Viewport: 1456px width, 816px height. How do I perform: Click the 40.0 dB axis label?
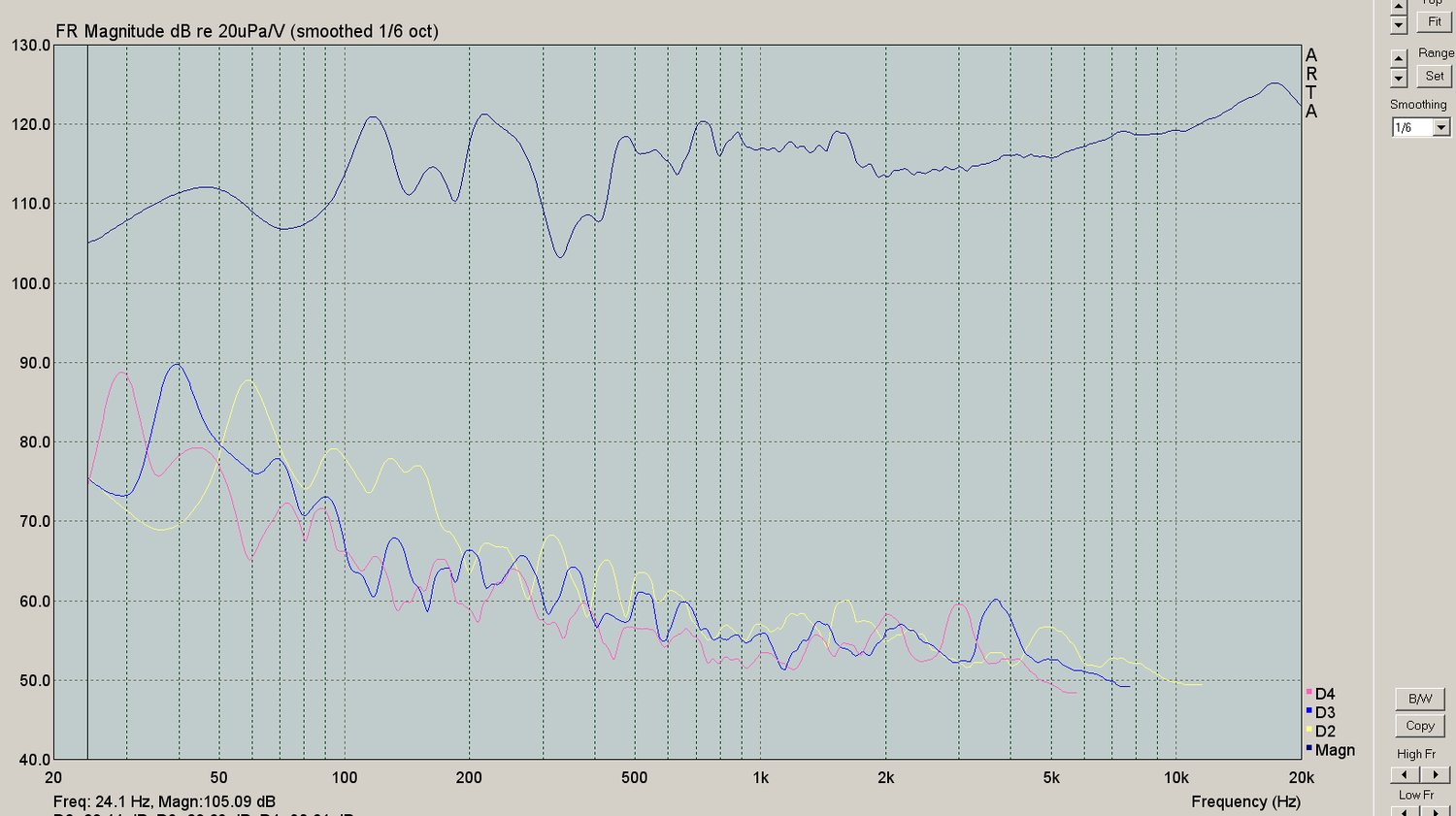point(35,761)
